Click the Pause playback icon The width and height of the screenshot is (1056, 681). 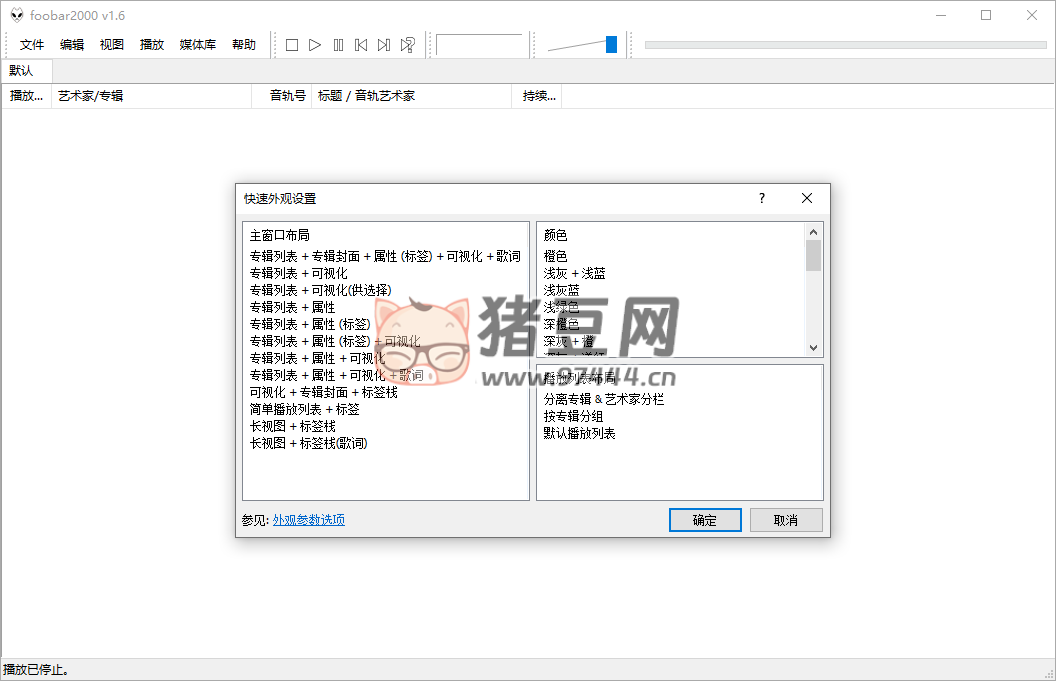coord(339,44)
